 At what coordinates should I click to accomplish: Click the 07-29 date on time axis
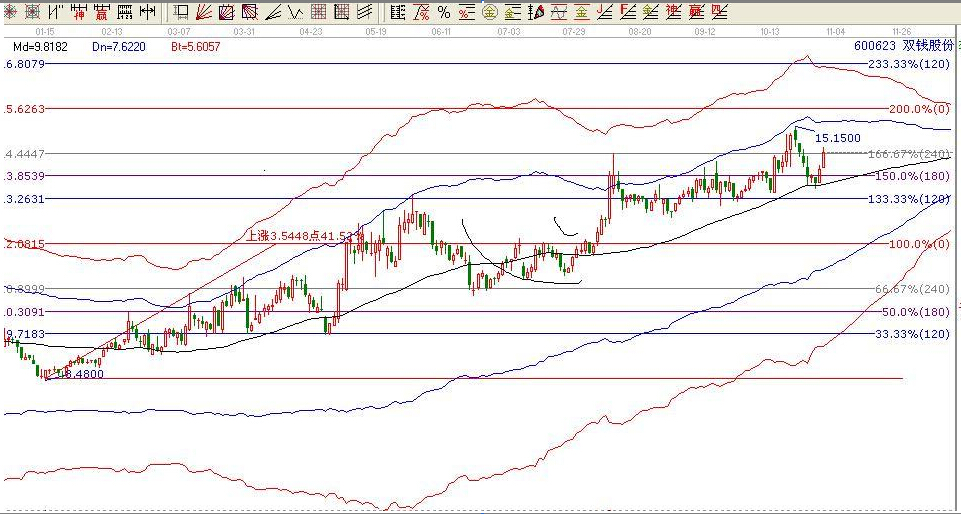click(574, 32)
